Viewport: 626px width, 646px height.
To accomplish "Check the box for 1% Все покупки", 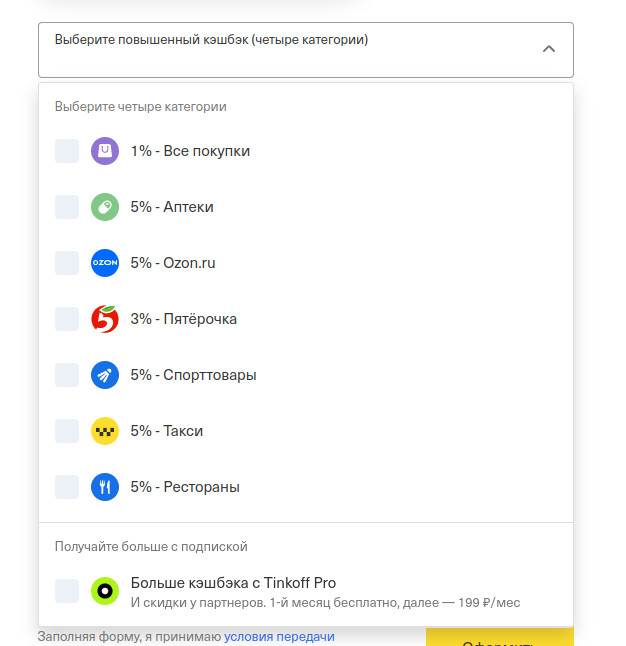I will click(67, 151).
